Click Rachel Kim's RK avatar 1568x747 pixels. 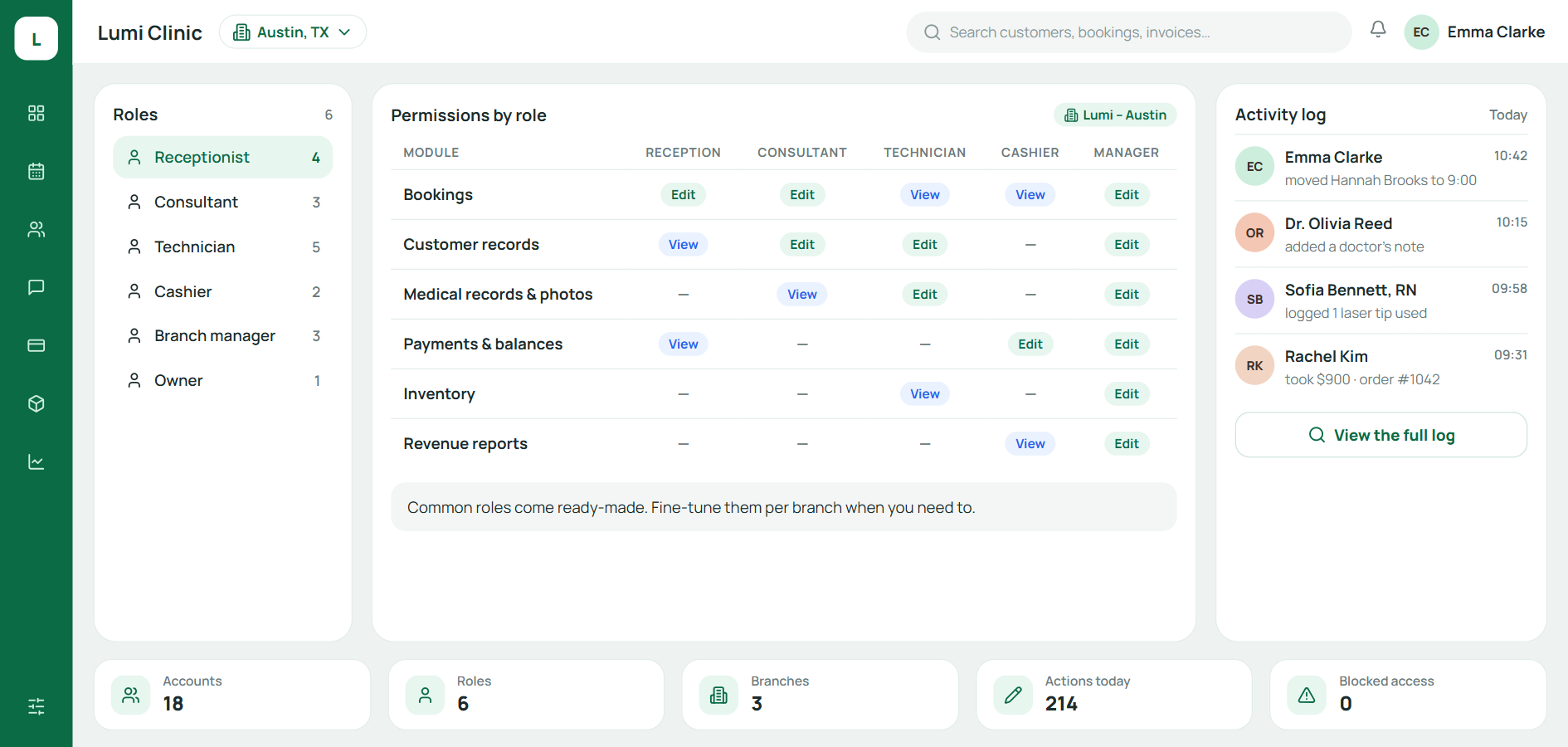coord(1254,366)
